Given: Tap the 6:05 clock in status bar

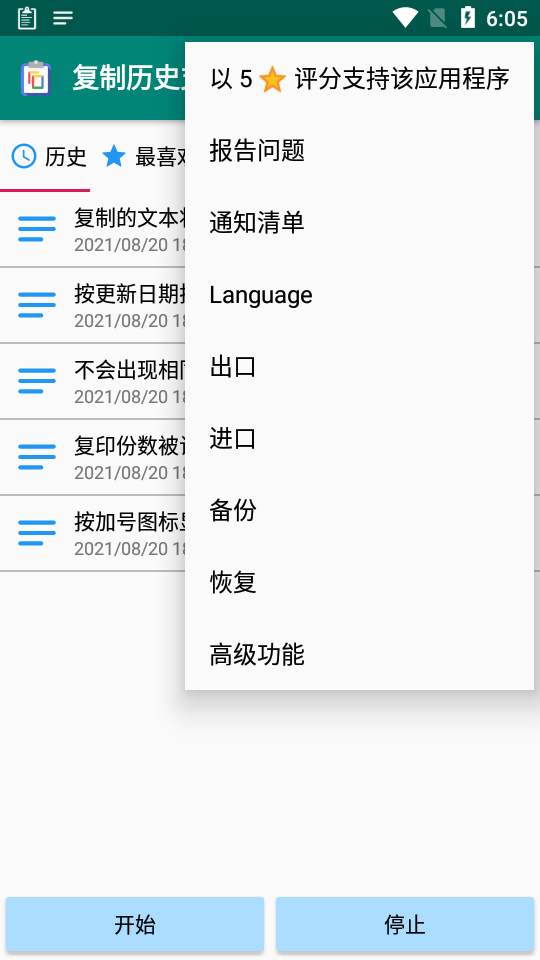Looking at the screenshot, I should point(507,18).
